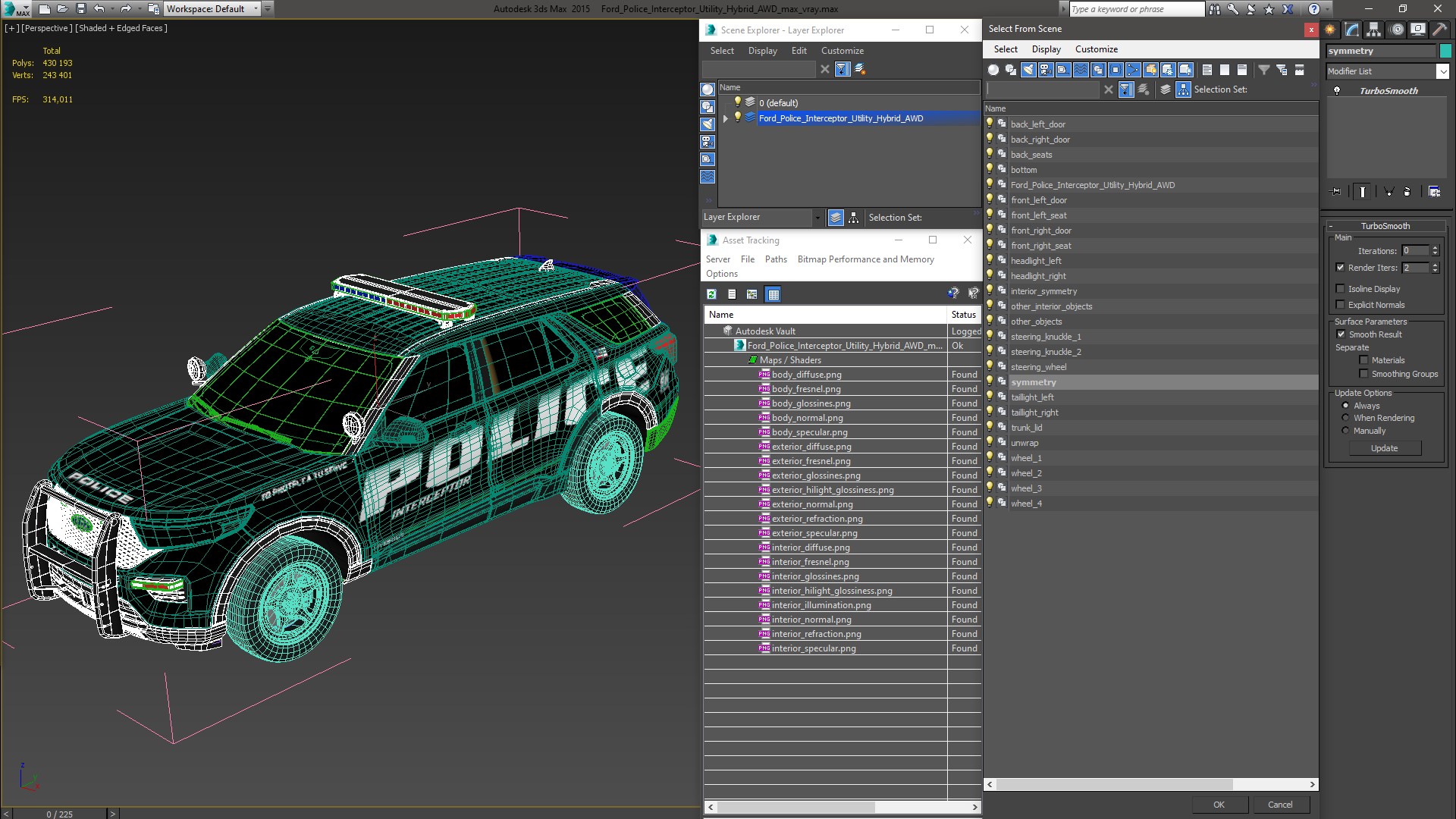Screen dimensions: 1456x819
Task: Click Remove Modifier trash icon
Action: [x=1407, y=192]
